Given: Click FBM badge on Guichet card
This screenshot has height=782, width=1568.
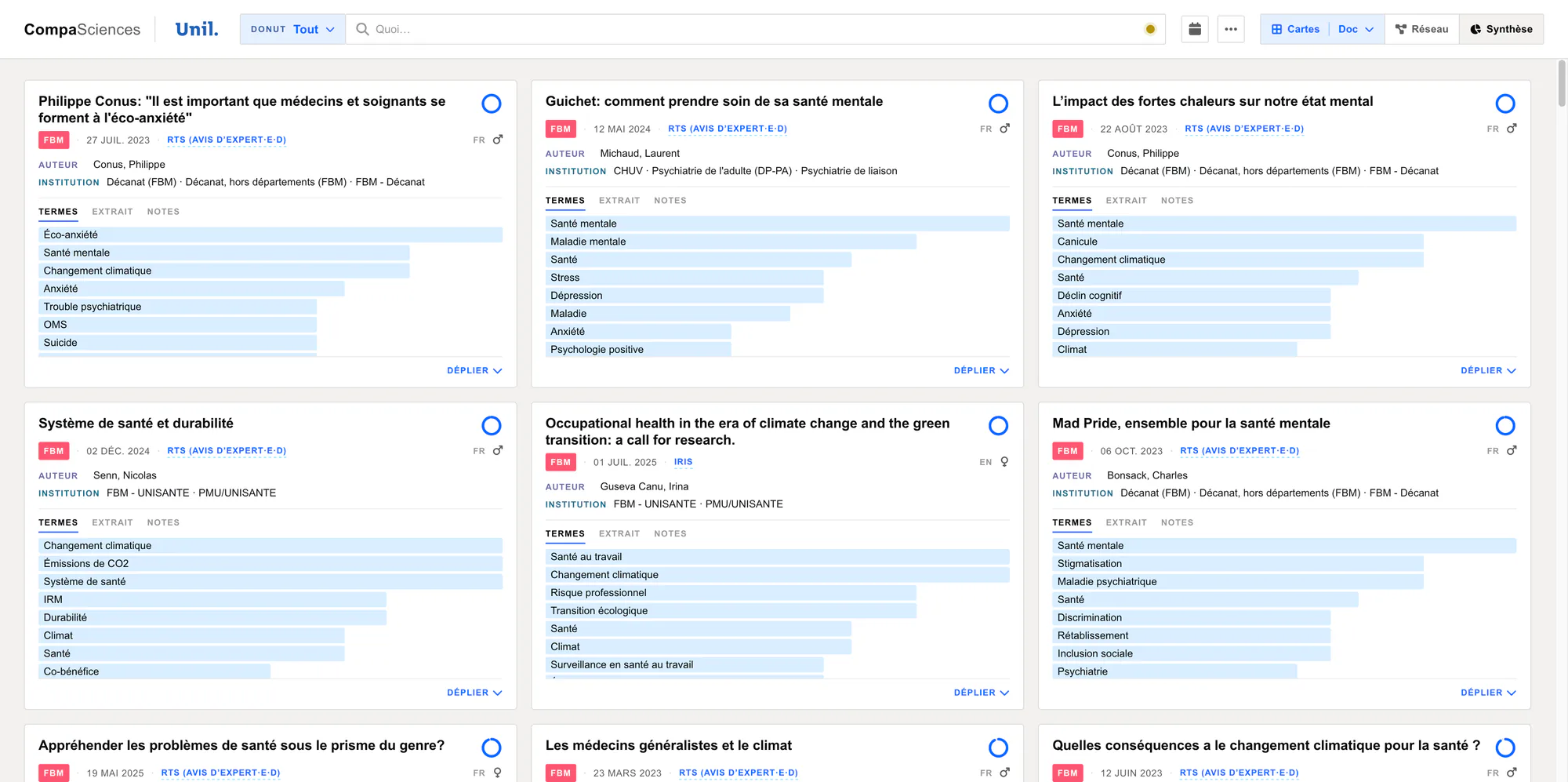Looking at the screenshot, I should (561, 129).
